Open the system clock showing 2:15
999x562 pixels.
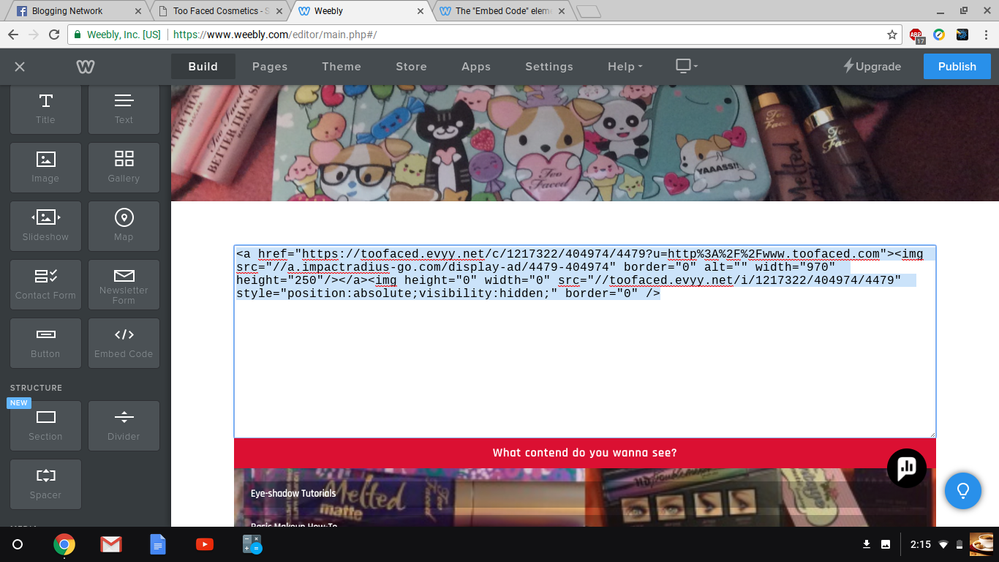[921, 544]
